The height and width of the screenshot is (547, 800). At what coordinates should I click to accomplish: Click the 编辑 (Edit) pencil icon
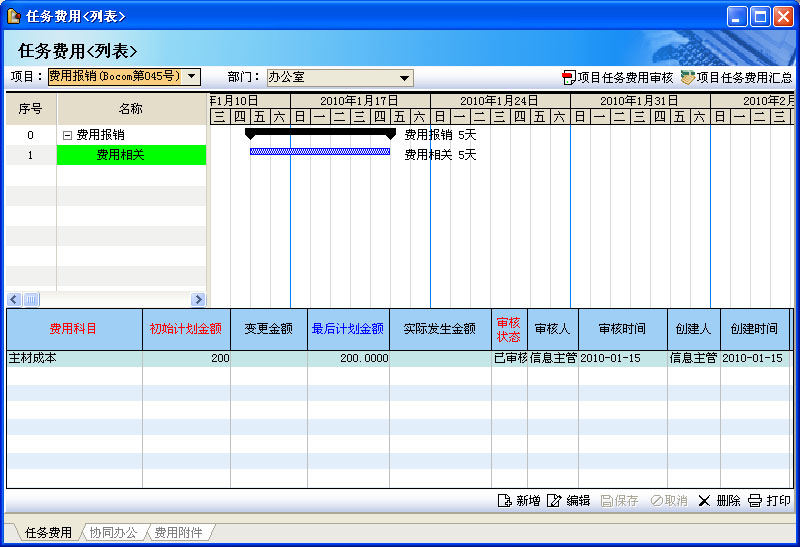tap(555, 501)
